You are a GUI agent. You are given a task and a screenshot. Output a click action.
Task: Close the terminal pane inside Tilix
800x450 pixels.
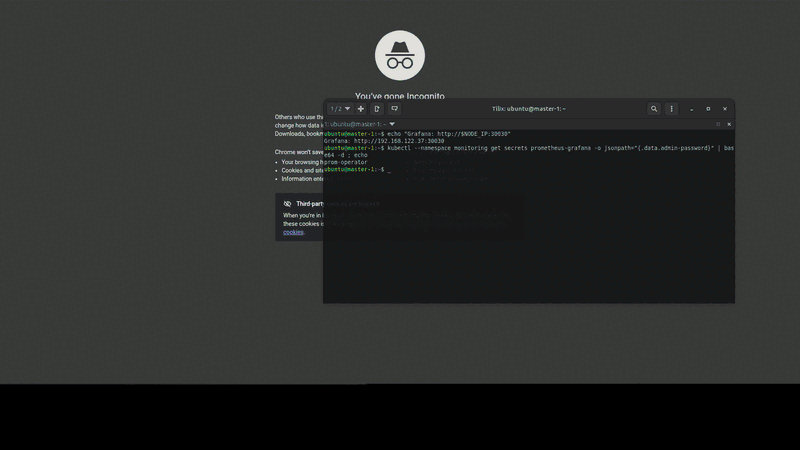(729, 124)
